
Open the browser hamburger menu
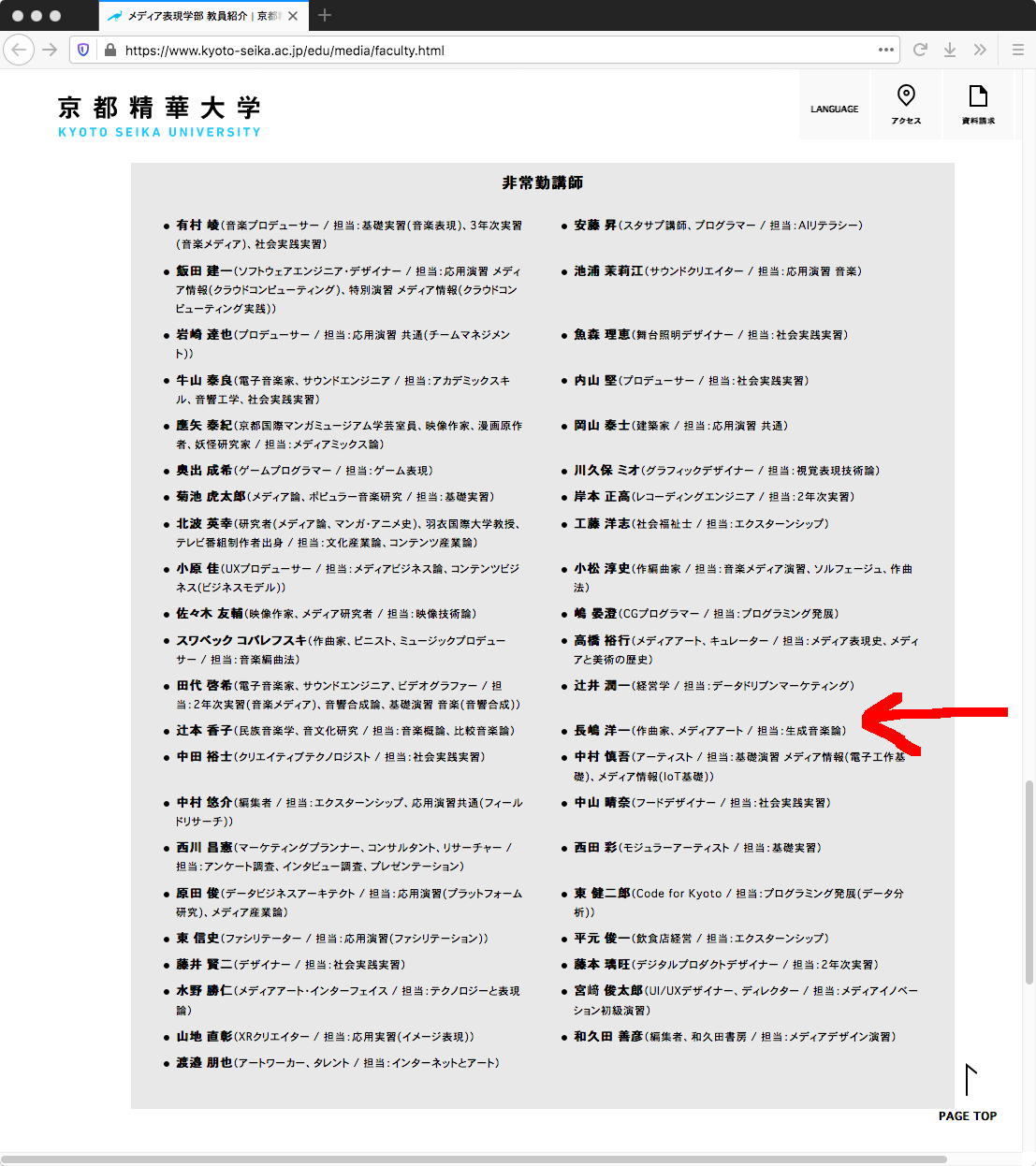[1018, 50]
